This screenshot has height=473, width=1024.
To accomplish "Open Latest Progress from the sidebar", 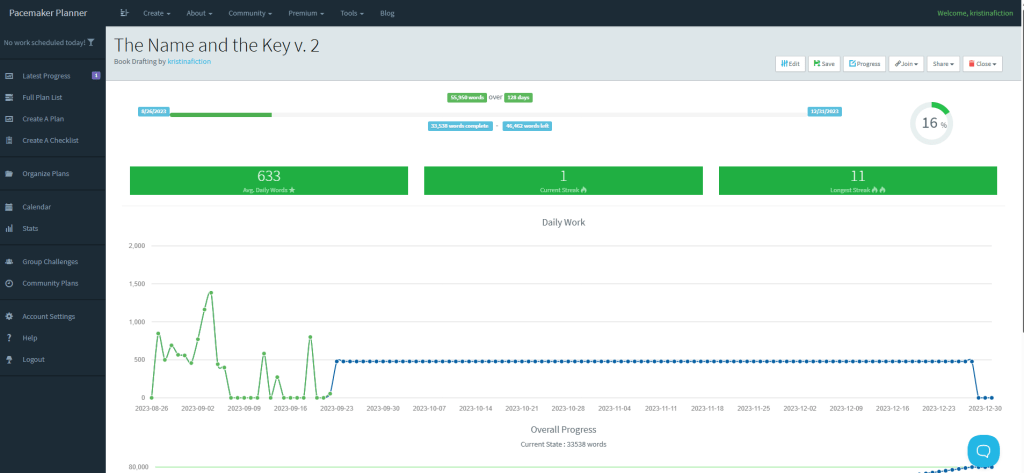I will click(48, 76).
